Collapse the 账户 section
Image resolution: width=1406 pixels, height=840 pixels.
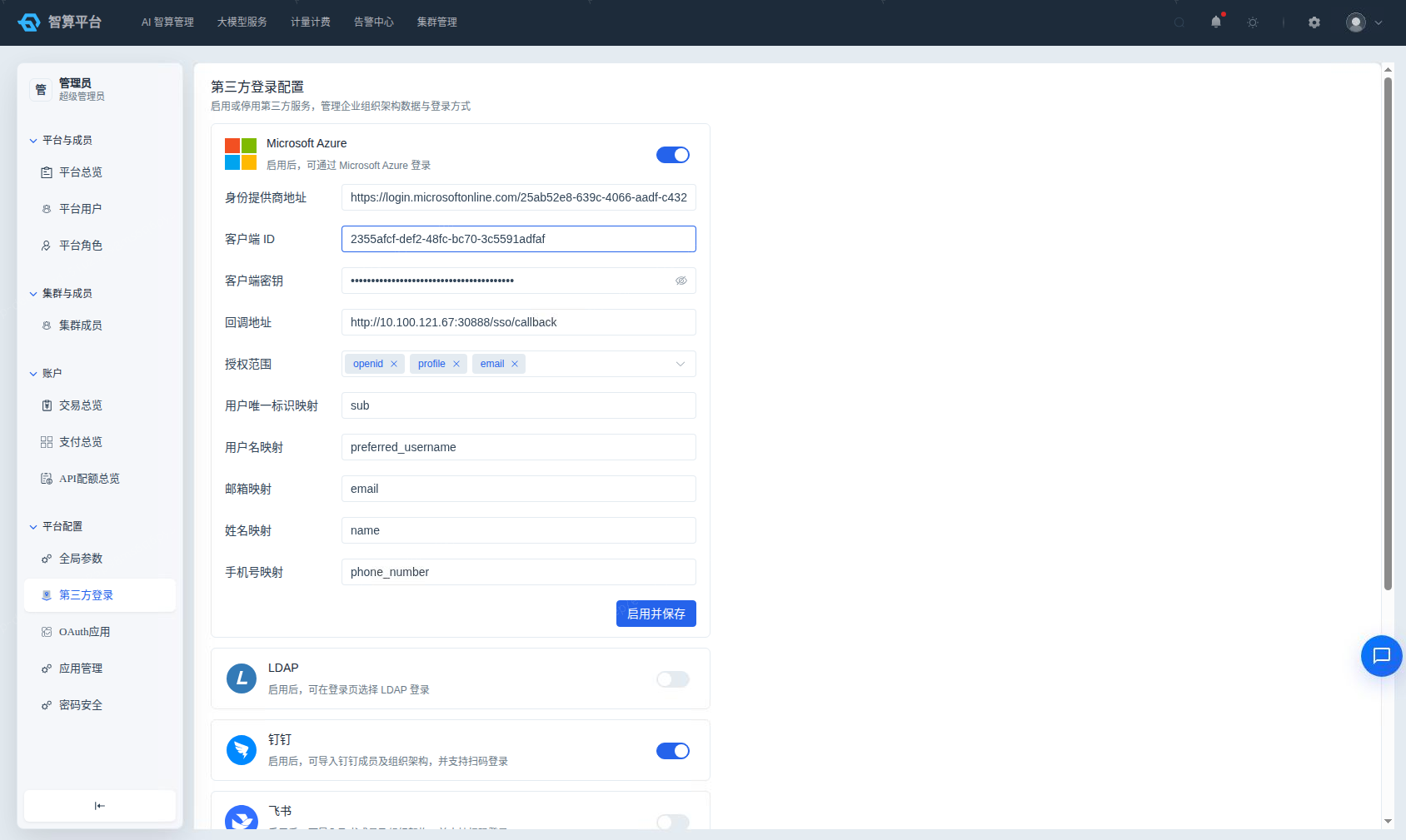[33, 374]
